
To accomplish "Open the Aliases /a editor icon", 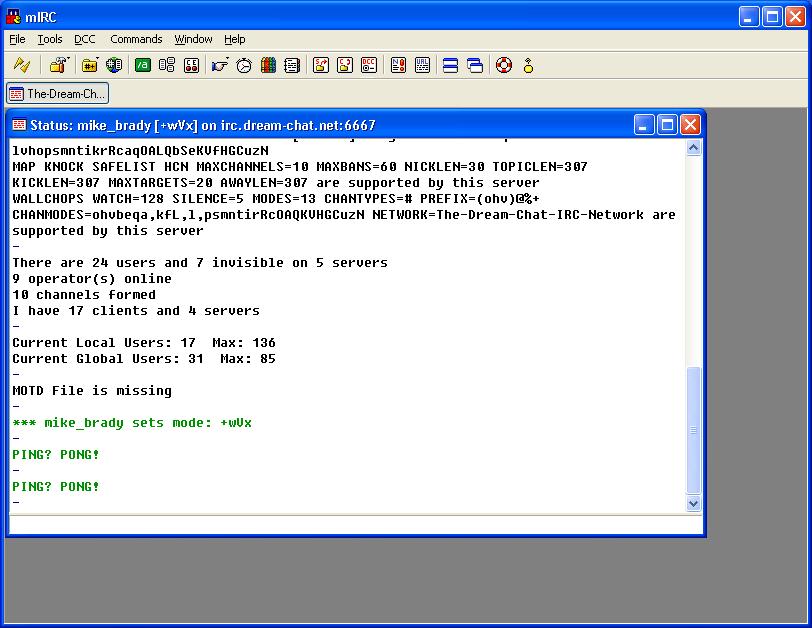I will point(143,65).
